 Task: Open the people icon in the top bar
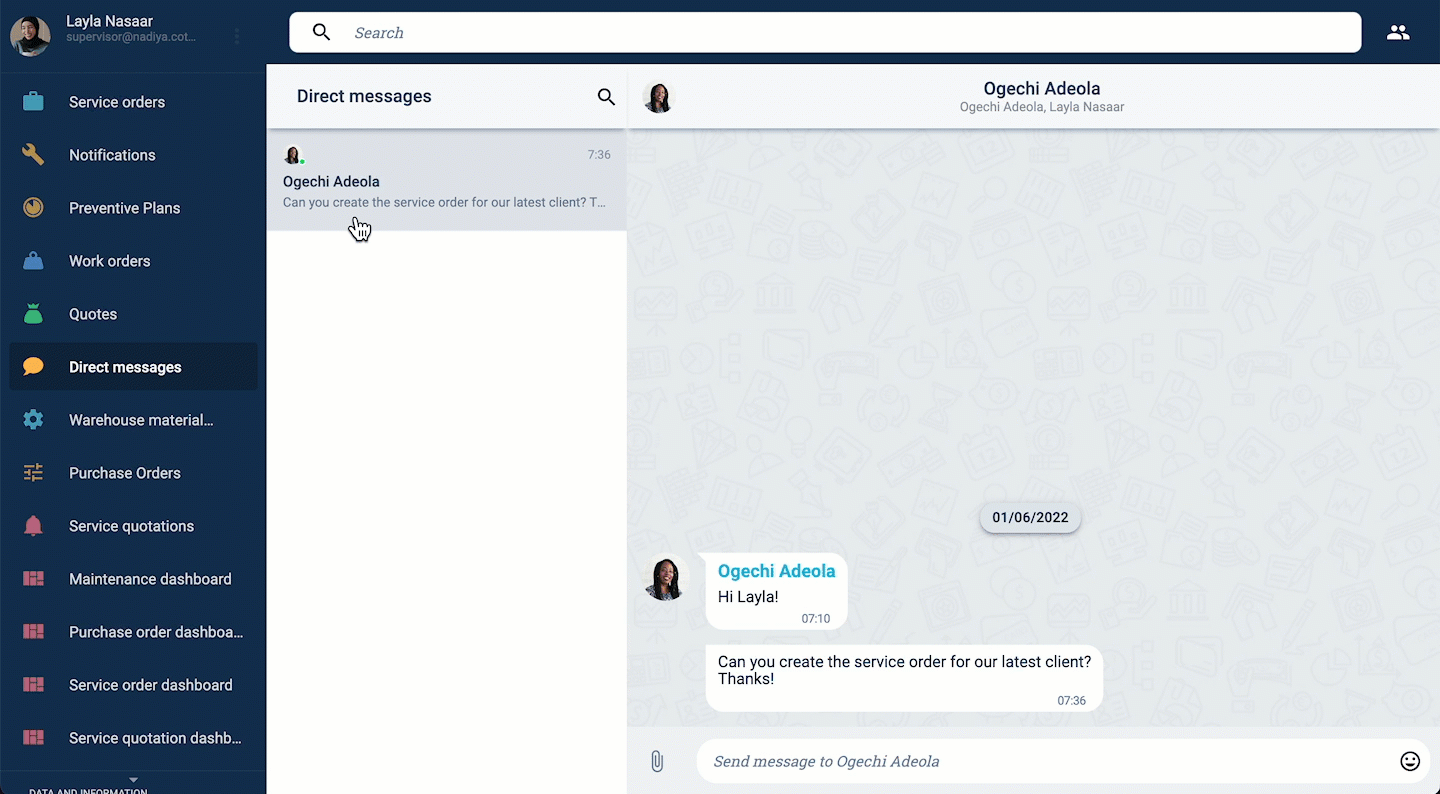tap(1398, 32)
